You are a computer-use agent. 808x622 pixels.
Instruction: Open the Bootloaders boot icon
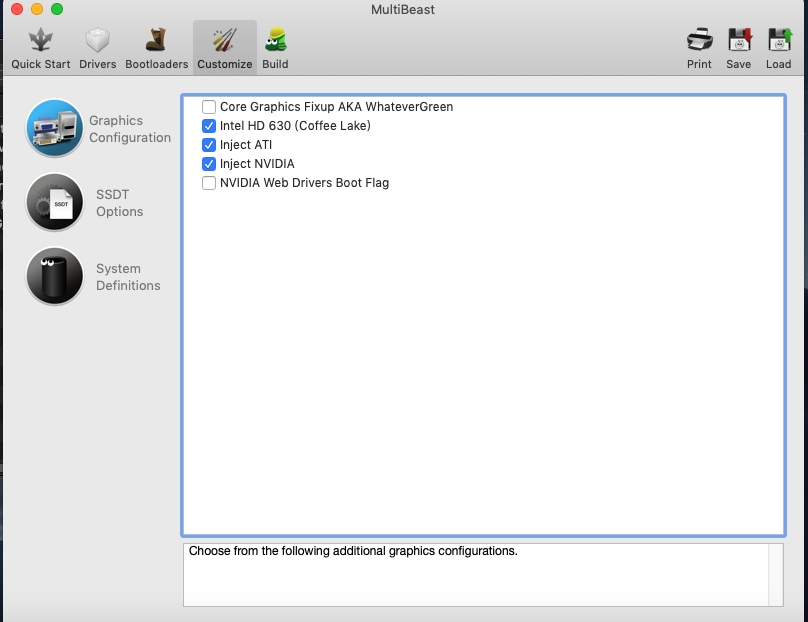(x=156, y=40)
